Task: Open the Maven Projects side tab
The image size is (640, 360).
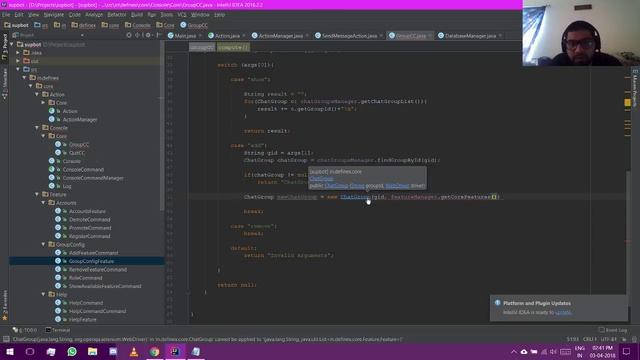Action: click(635, 88)
